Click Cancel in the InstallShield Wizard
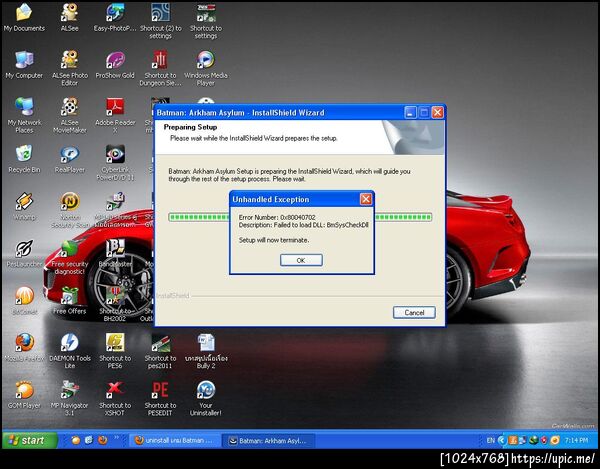The image size is (600, 469). 414,313
